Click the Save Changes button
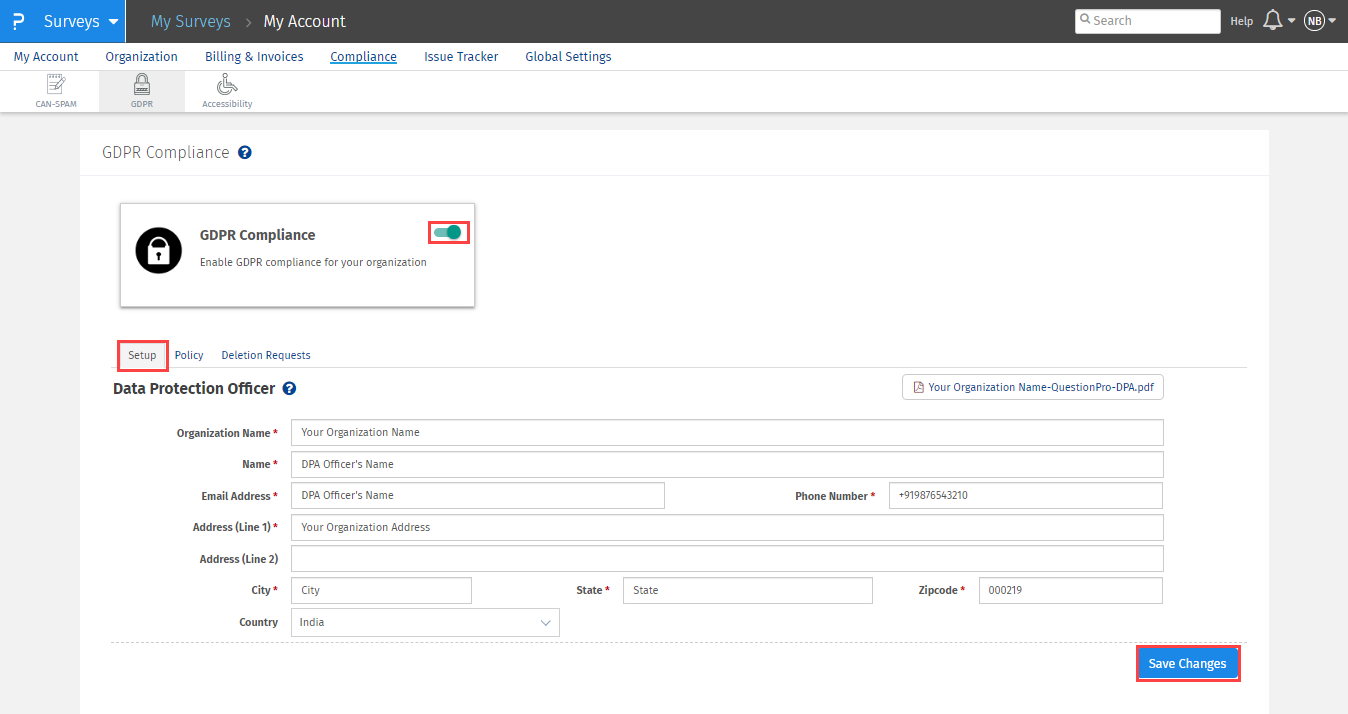This screenshot has width=1348, height=714. pyautogui.click(x=1187, y=664)
